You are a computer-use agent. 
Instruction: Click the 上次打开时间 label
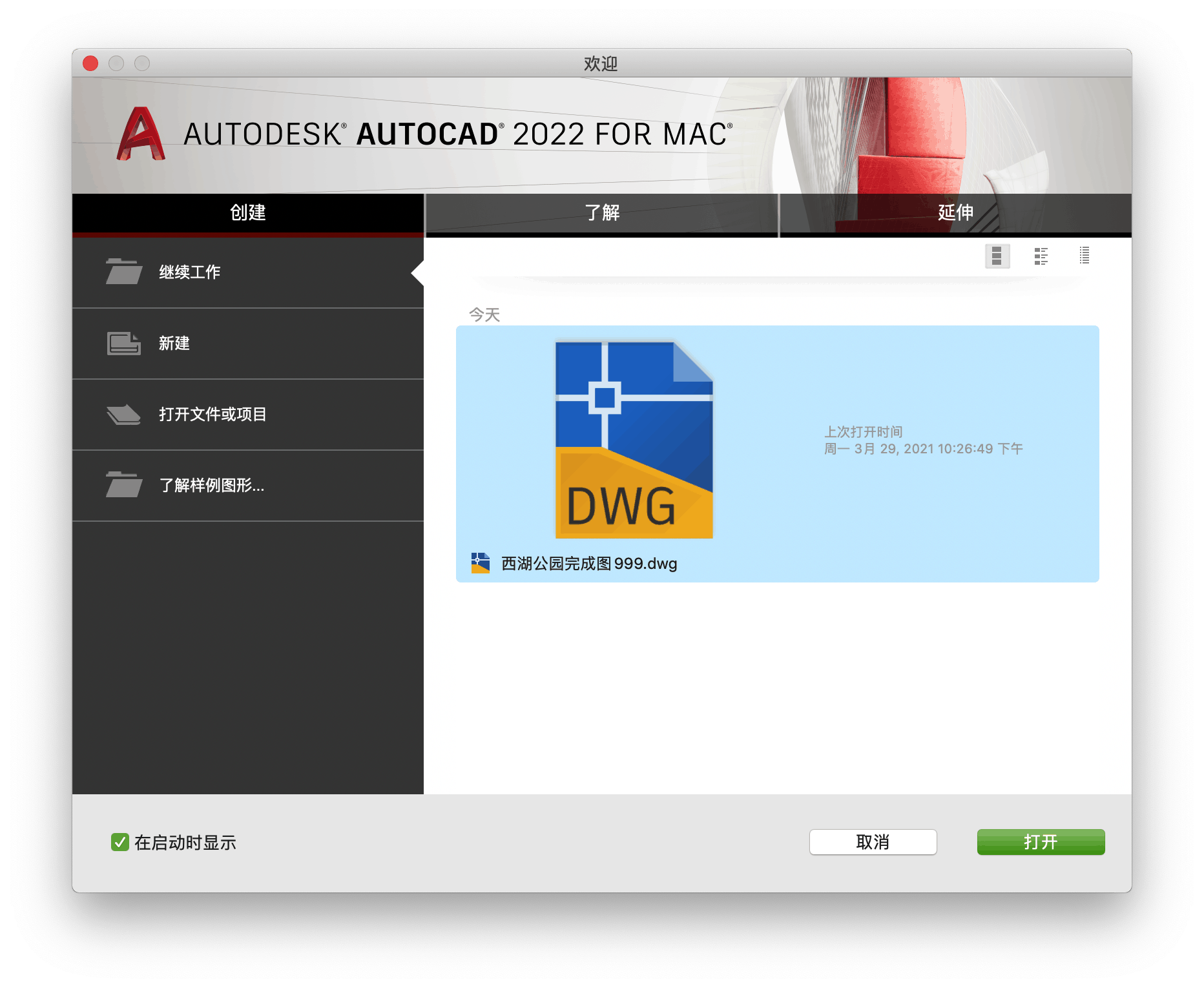click(x=864, y=431)
